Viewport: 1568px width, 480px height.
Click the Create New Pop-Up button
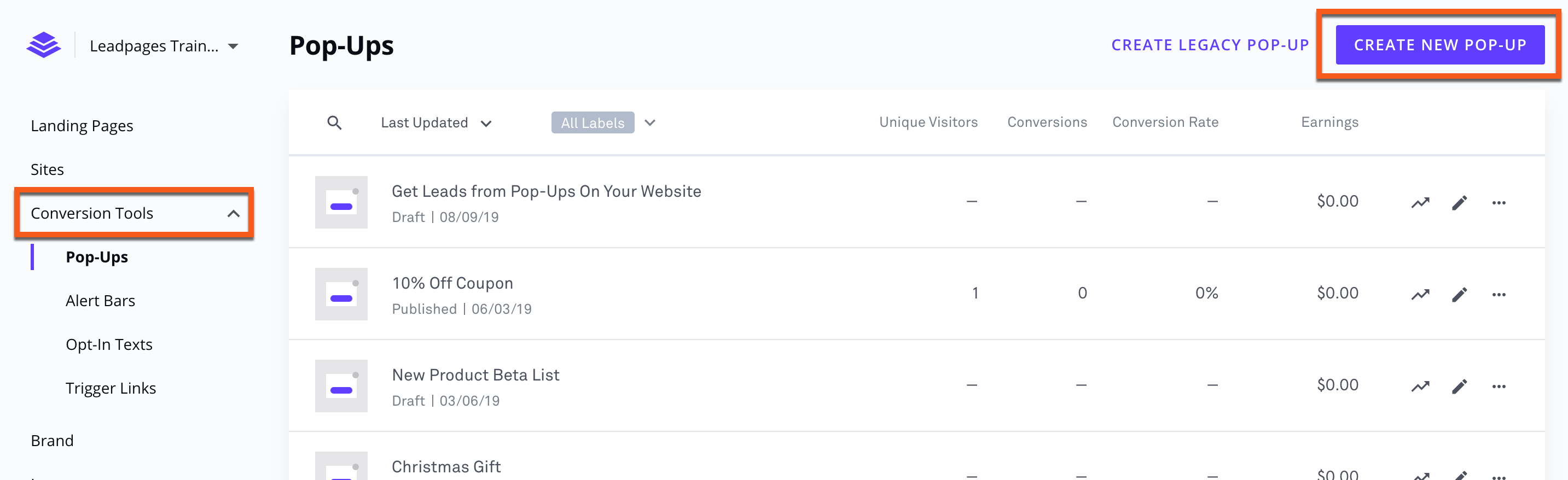(x=1438, y=44)
